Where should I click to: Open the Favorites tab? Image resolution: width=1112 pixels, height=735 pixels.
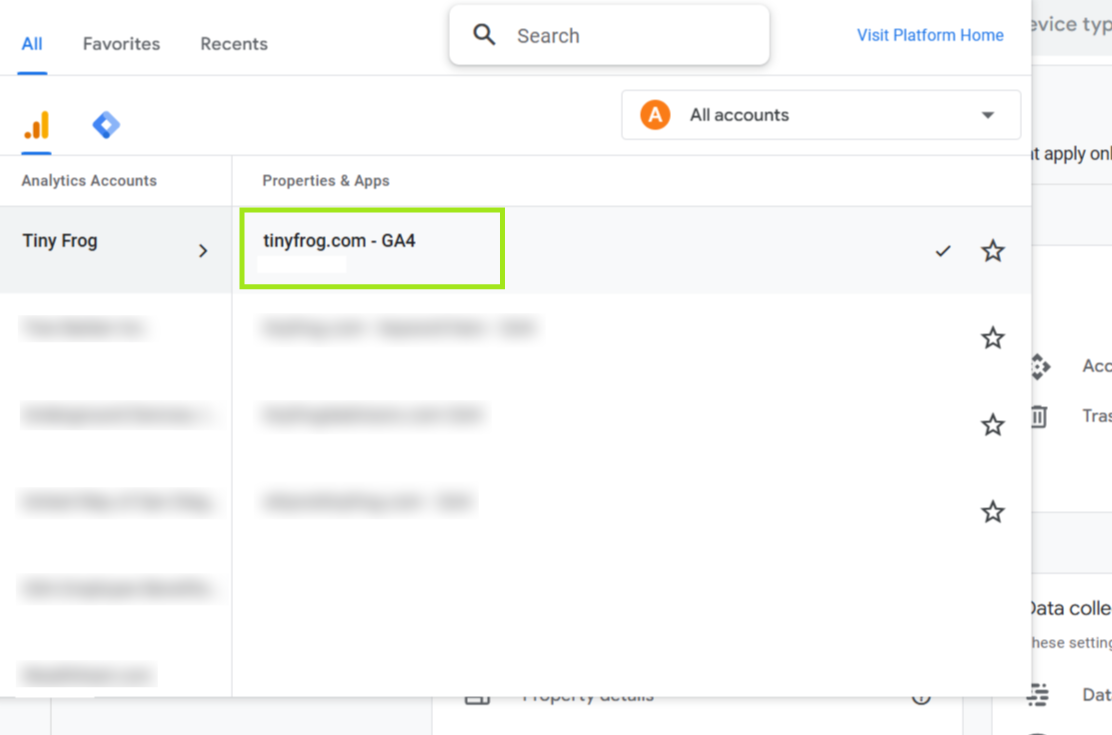coord(121,44)
